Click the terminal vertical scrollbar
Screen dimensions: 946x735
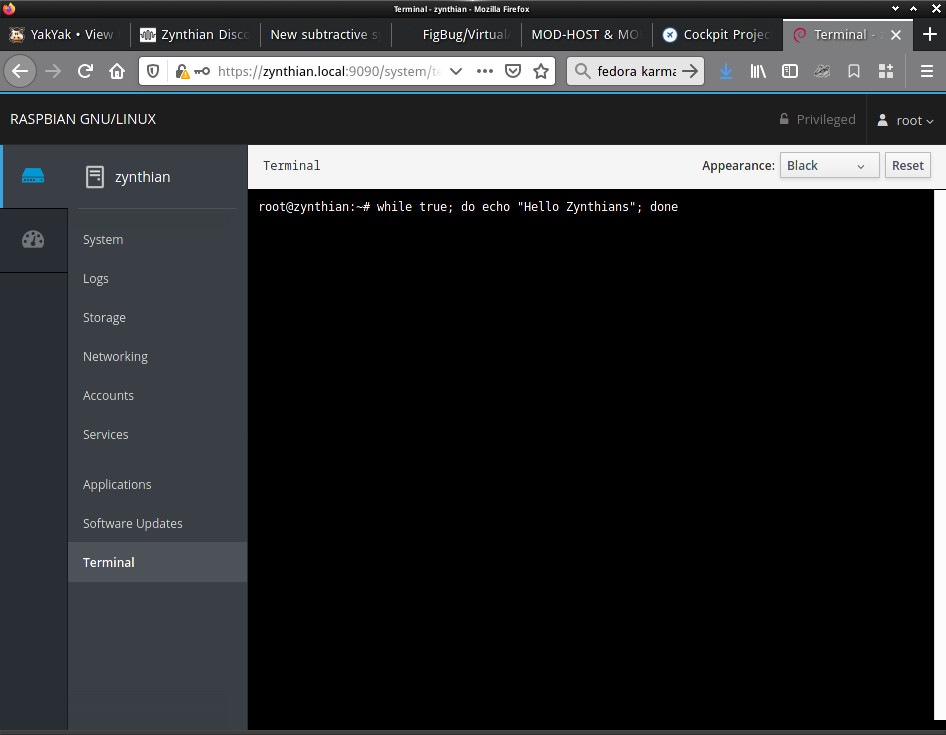(939, 455)
